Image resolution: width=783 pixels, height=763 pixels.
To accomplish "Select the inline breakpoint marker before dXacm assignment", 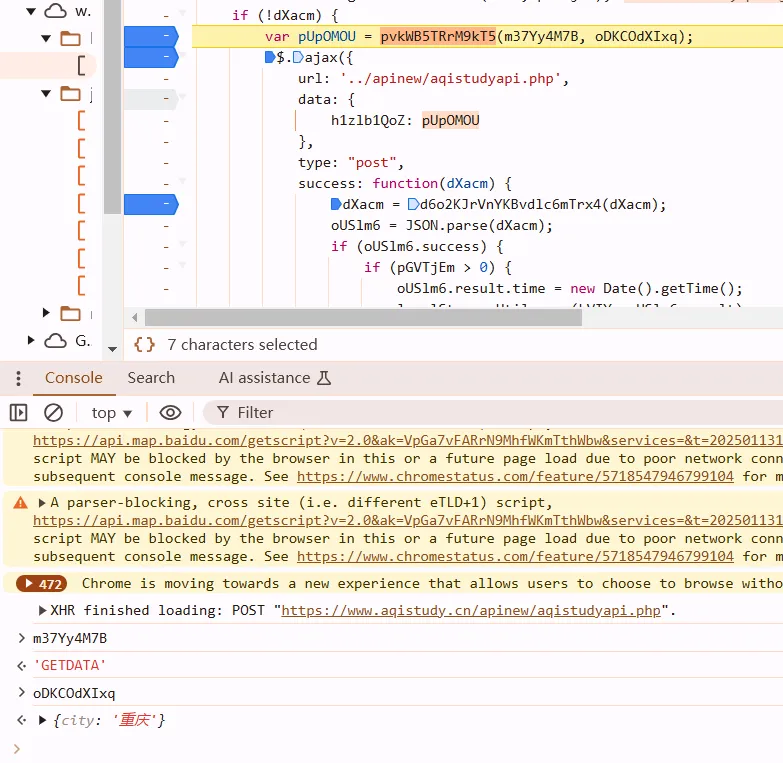I will [336, 204].
